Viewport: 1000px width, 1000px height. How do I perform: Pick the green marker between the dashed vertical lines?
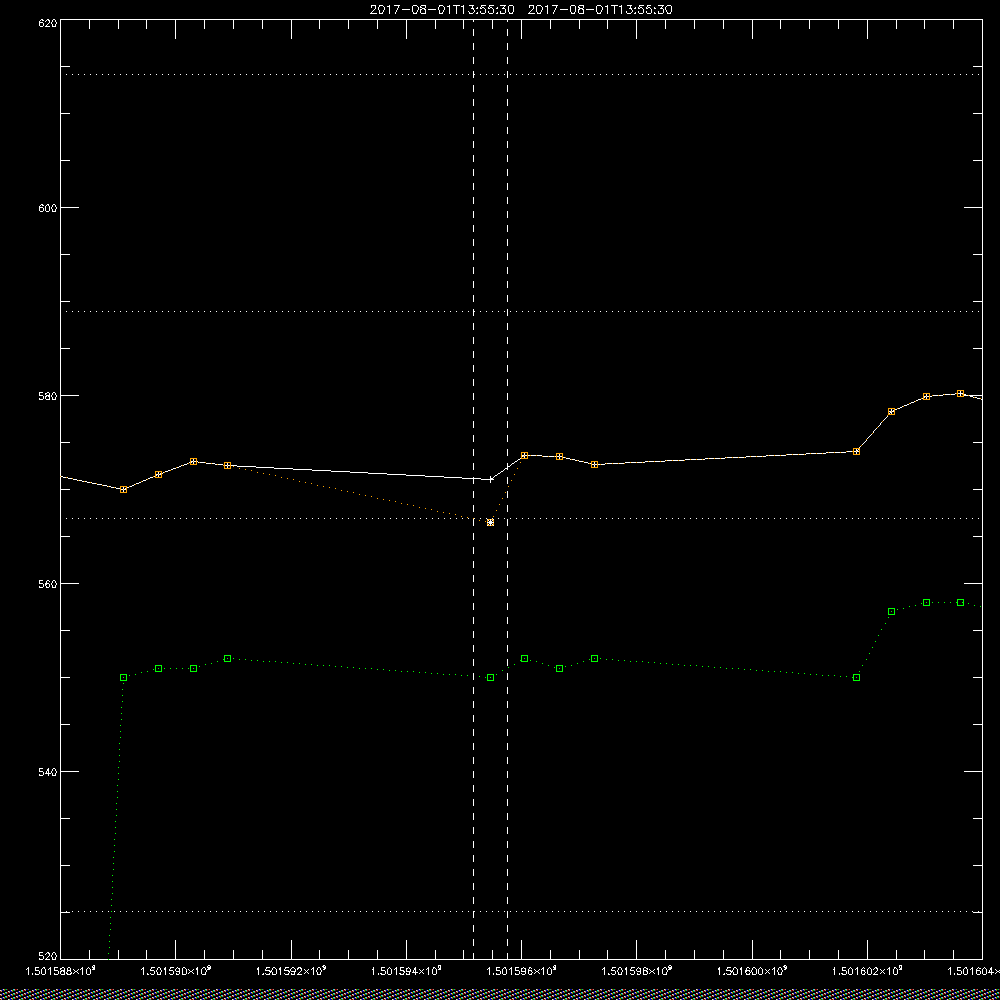(490, 677)
